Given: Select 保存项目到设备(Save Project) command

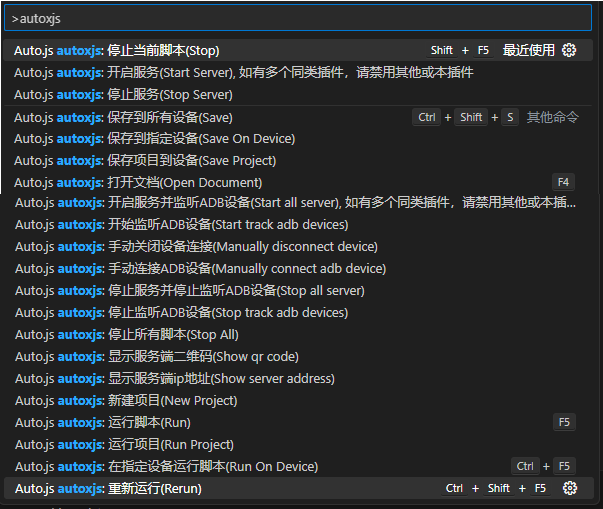Looking at the screenshot, I should point(298,160).
